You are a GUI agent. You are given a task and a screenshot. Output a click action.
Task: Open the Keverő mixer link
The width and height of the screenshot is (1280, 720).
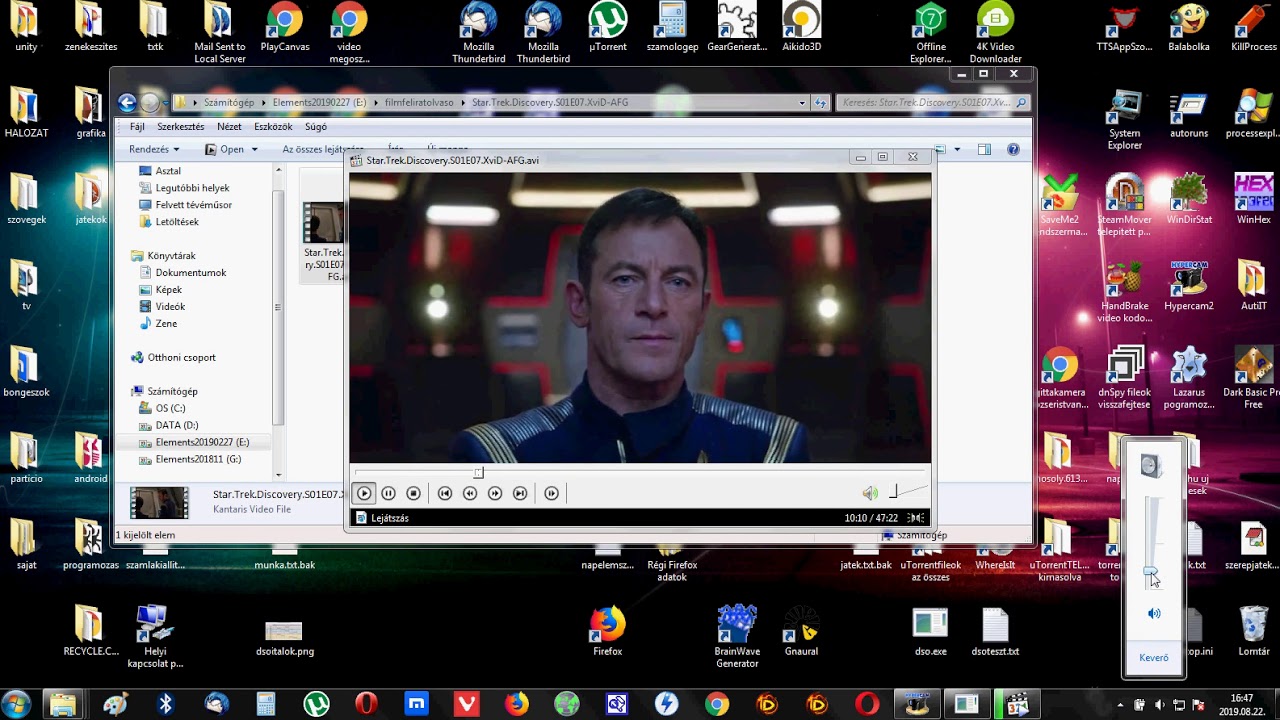[x=1154, y=658]
